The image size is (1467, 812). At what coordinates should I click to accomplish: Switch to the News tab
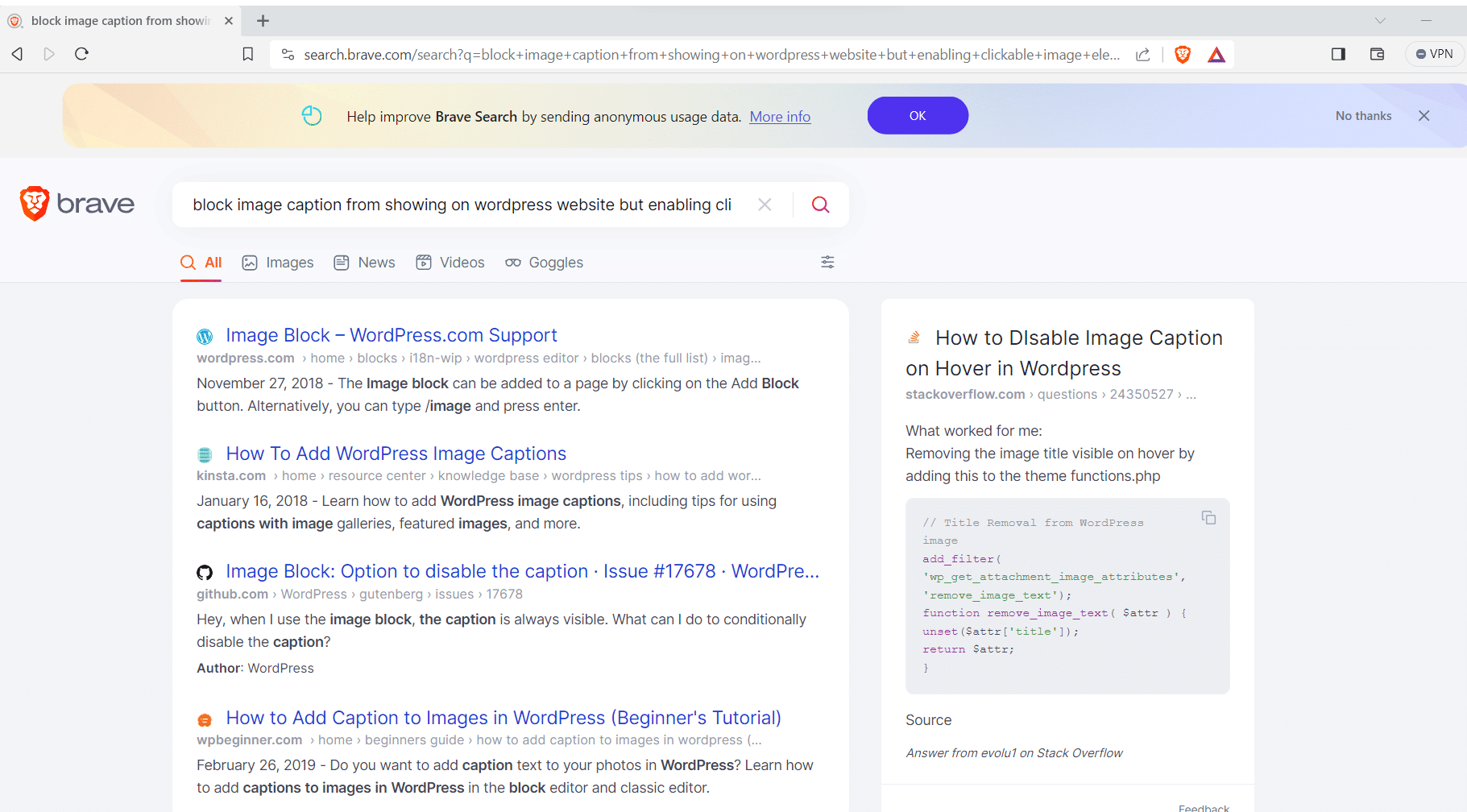[x=364, y=263]
